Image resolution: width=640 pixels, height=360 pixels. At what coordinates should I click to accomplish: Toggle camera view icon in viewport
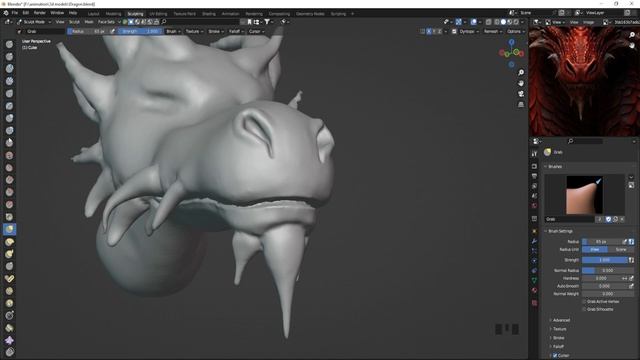[x=521, y=94]
